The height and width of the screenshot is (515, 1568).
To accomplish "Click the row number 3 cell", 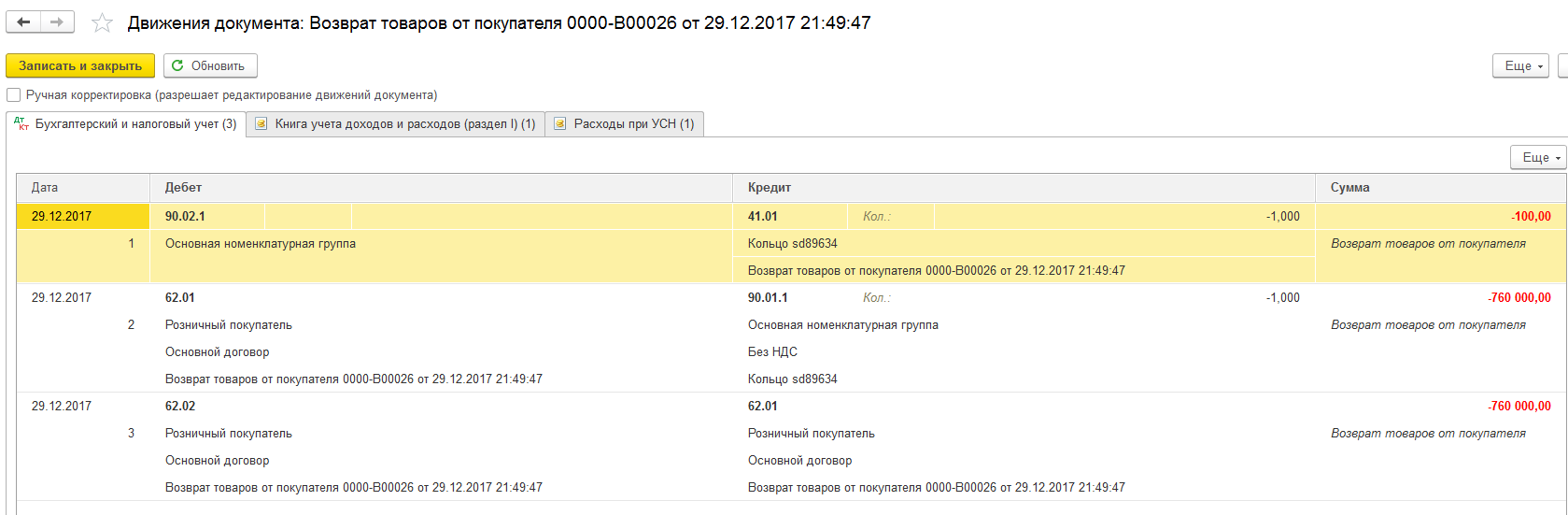I will (x=131, y=433).
